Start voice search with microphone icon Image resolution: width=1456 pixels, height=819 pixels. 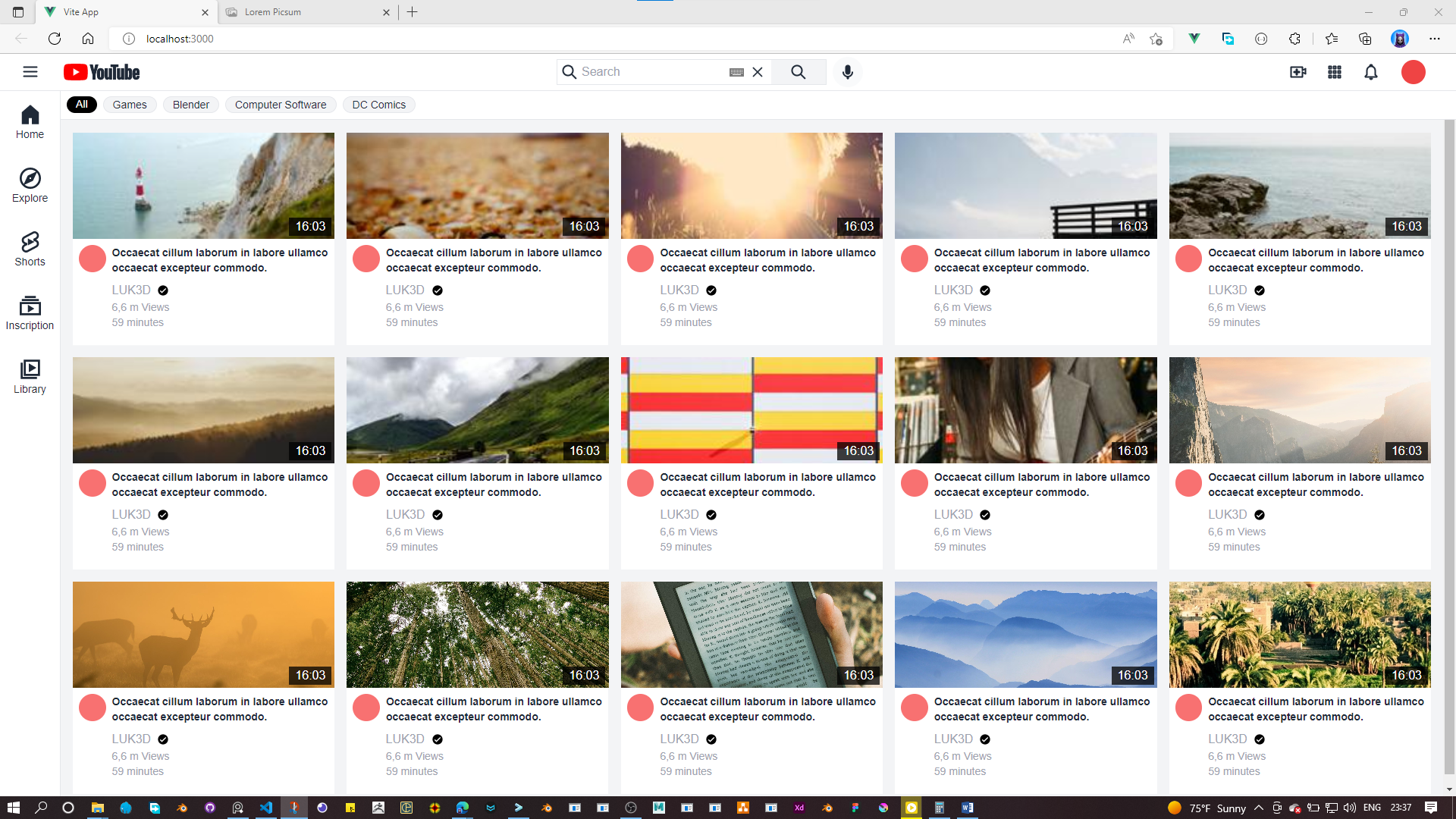[x=848, y=72]
